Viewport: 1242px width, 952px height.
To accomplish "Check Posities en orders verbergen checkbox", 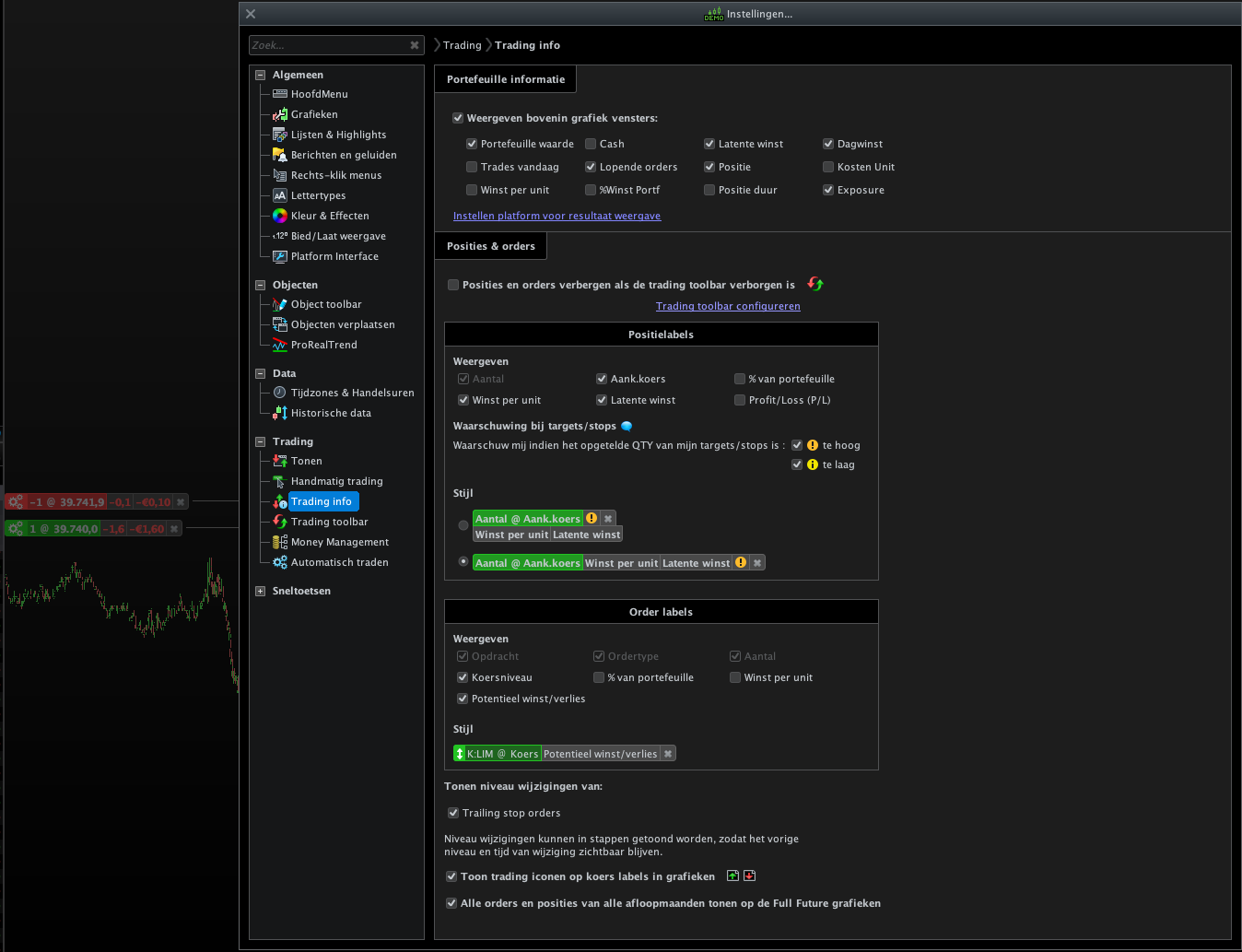I will click(453, 285).
